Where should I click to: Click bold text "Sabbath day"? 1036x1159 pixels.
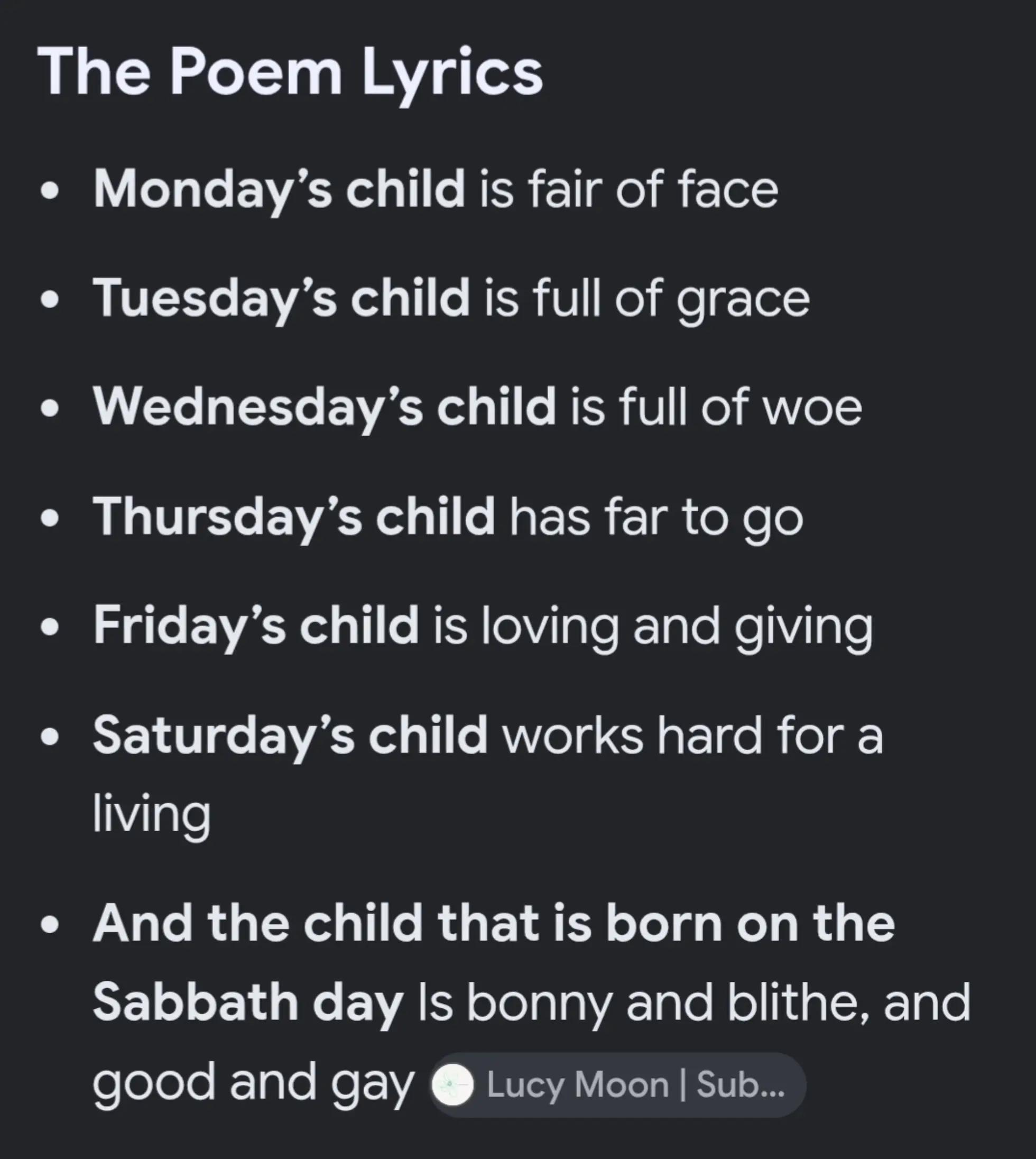[248, 1003]
